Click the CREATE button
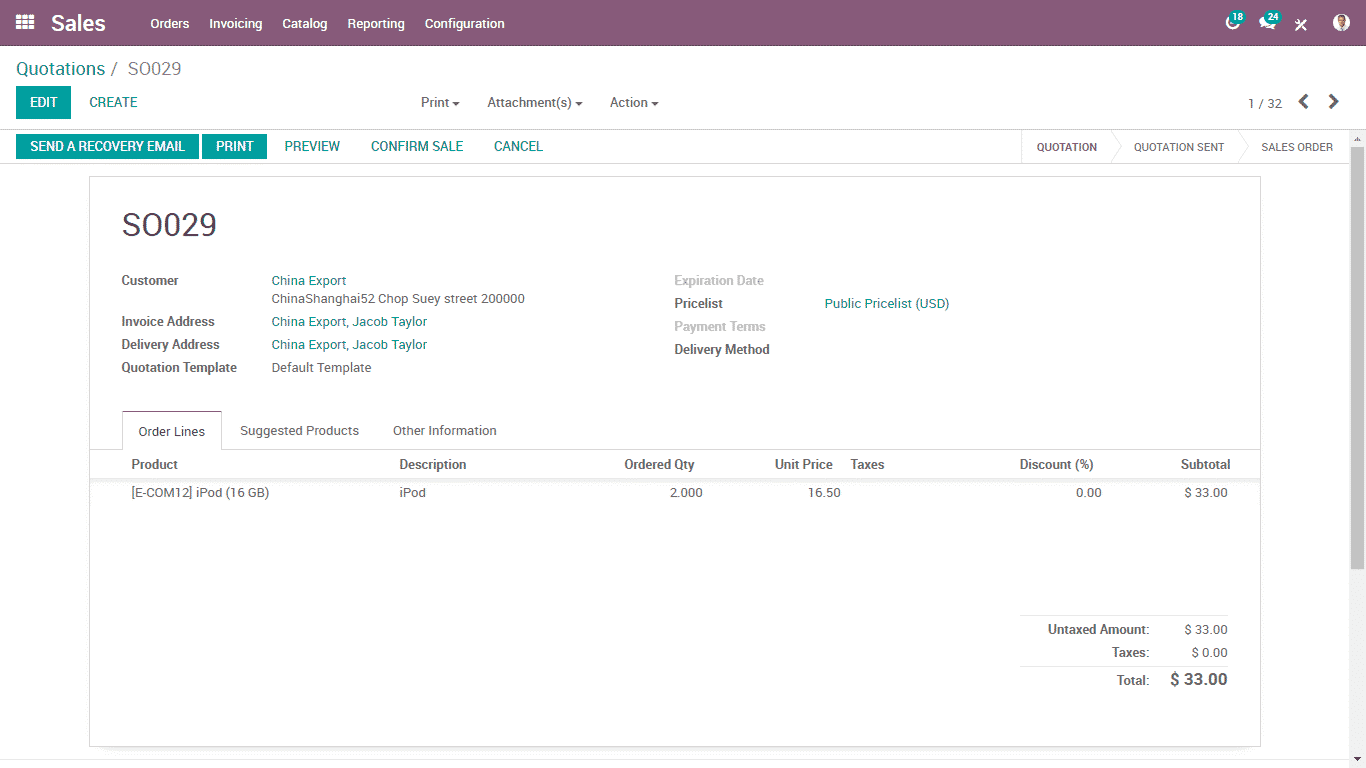 [x=114, y=103]
